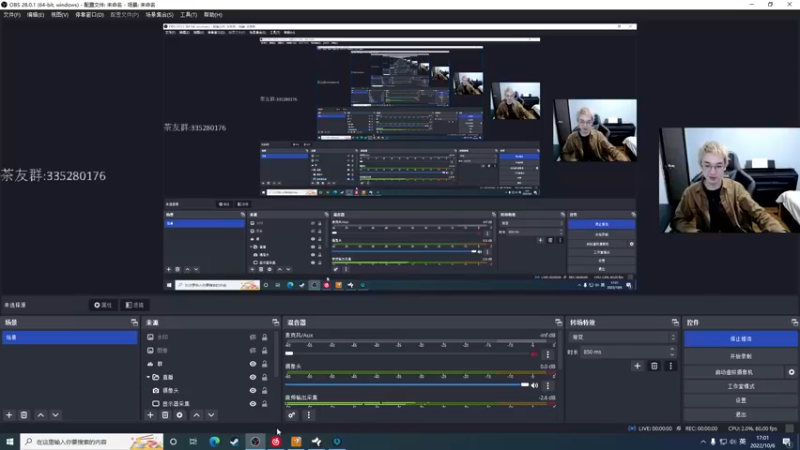Open the Windows Start menu
Viewport: 800px width, 450px height.
pos(10,441)
